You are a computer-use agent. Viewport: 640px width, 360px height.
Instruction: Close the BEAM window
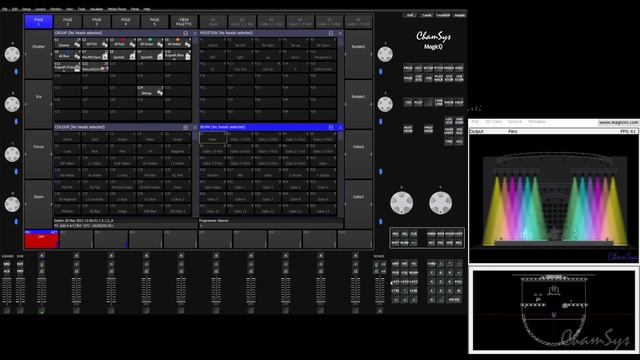click(340, 127)
